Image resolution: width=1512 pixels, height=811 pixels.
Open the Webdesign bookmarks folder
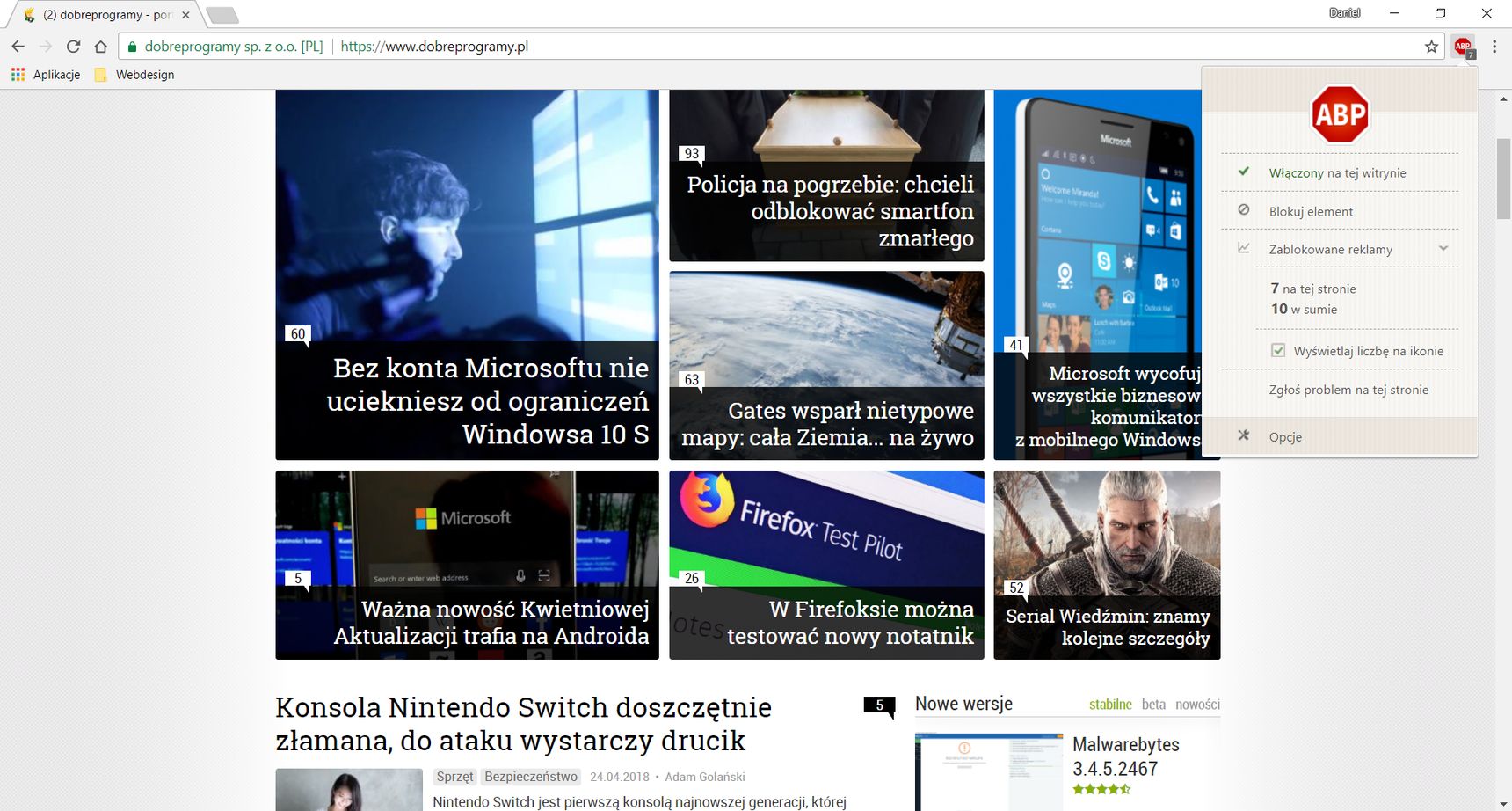134,75
